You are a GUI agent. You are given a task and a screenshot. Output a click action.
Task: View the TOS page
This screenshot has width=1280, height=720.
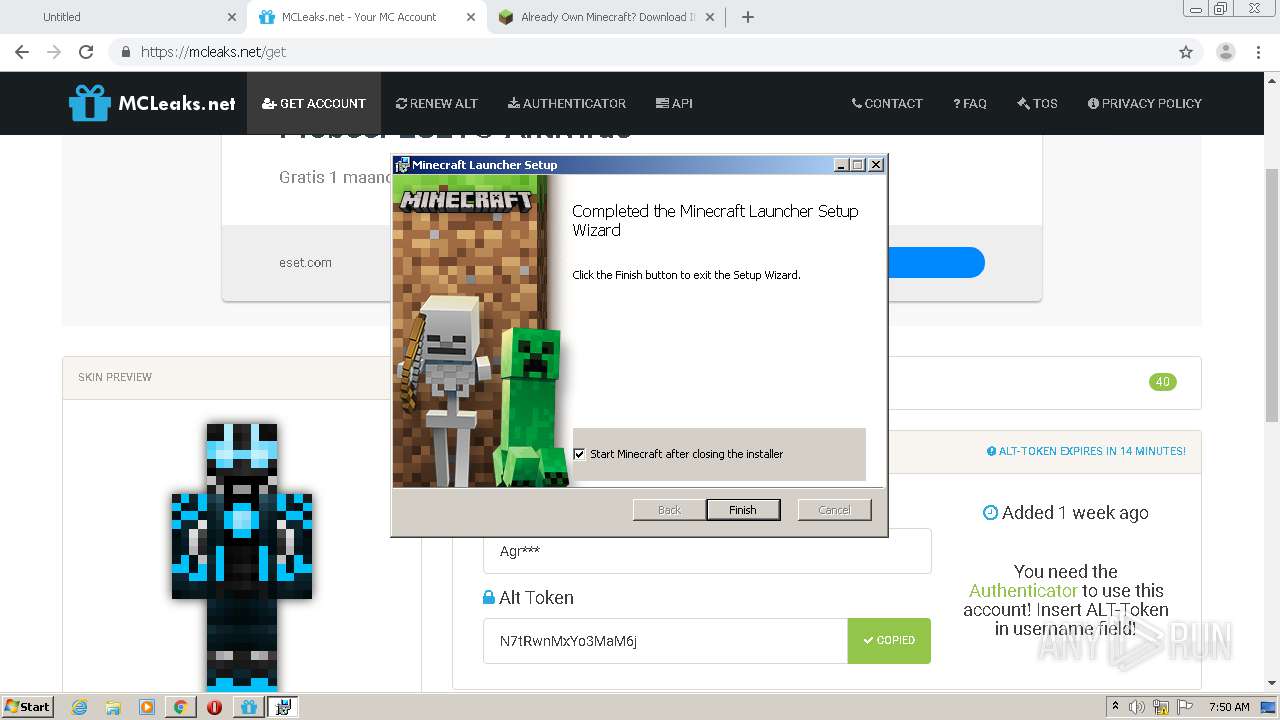point(1037,103)
